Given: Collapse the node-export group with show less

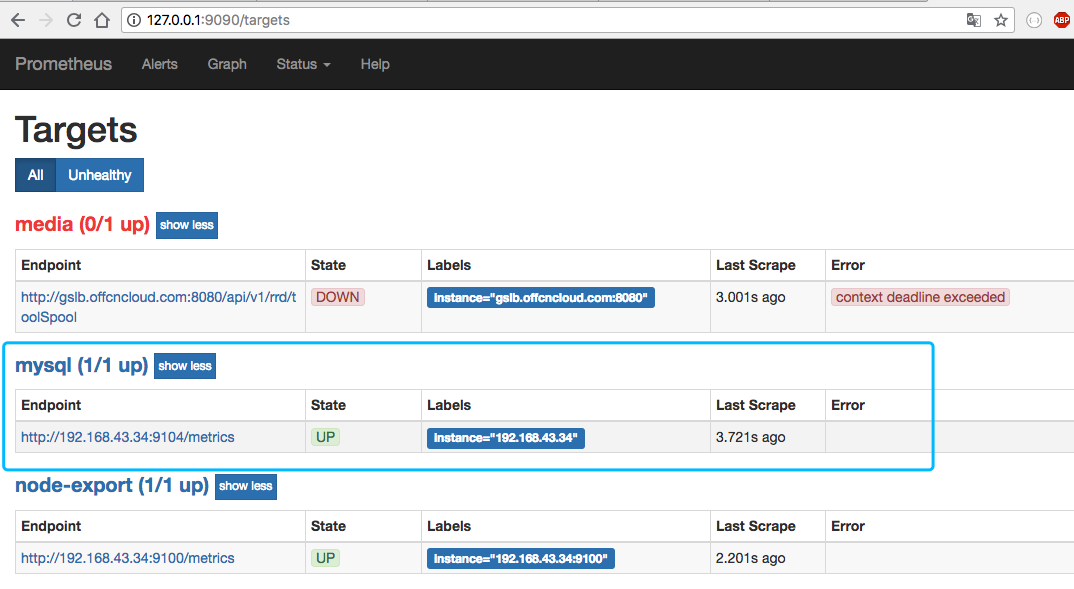Looking at the screenshot, I should coord(245,486).
